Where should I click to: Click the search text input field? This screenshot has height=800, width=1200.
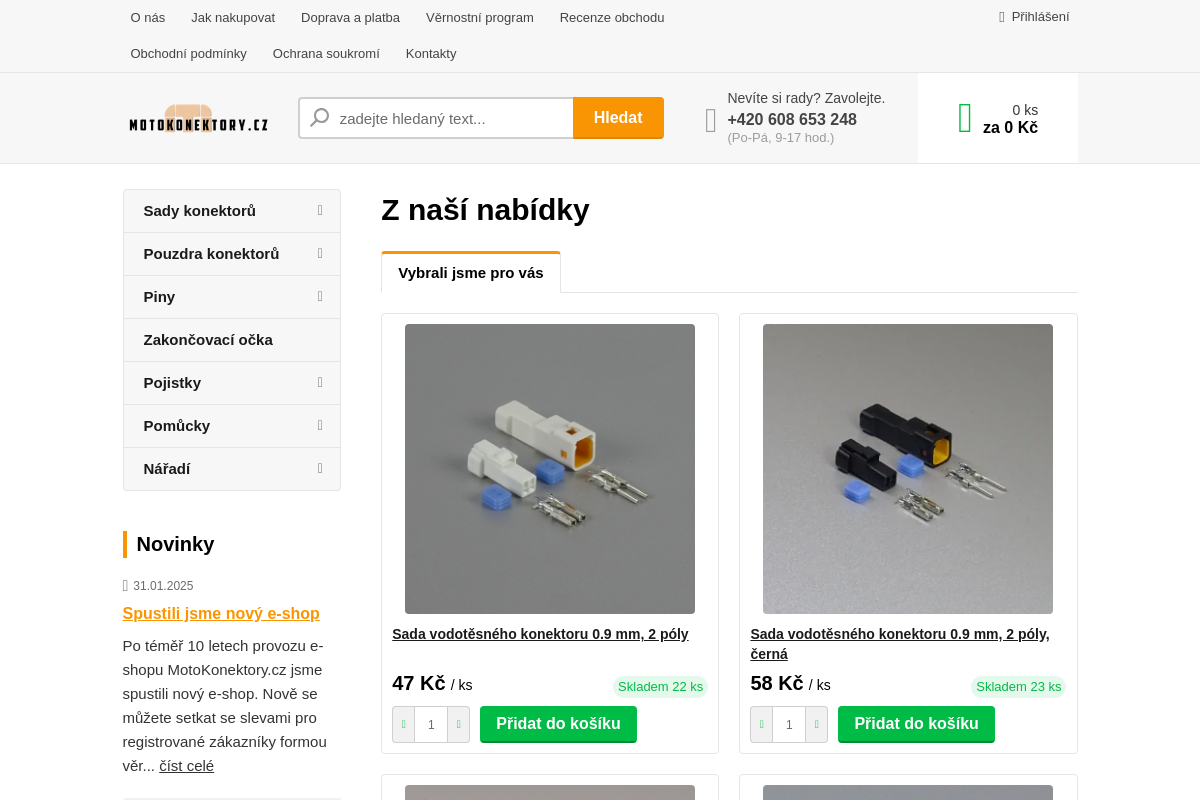pyautogui.click(x=453, y=118)
